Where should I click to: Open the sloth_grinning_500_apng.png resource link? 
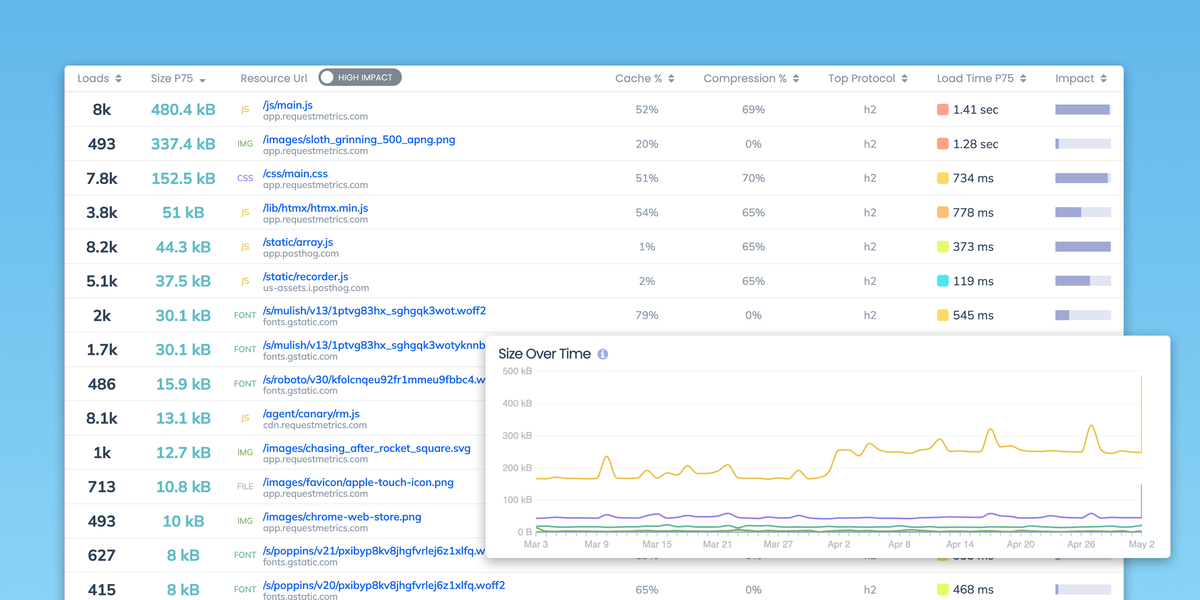(359, 139)
